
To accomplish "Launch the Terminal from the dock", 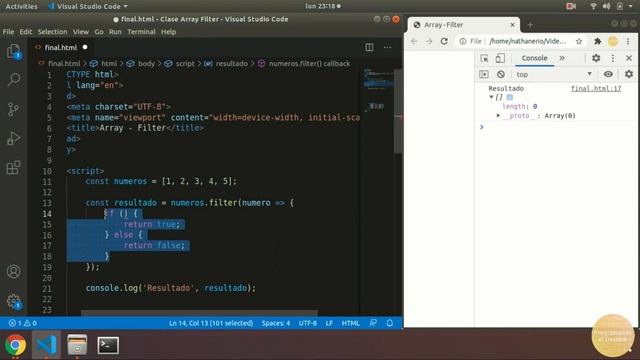I will tap(108, 345).
